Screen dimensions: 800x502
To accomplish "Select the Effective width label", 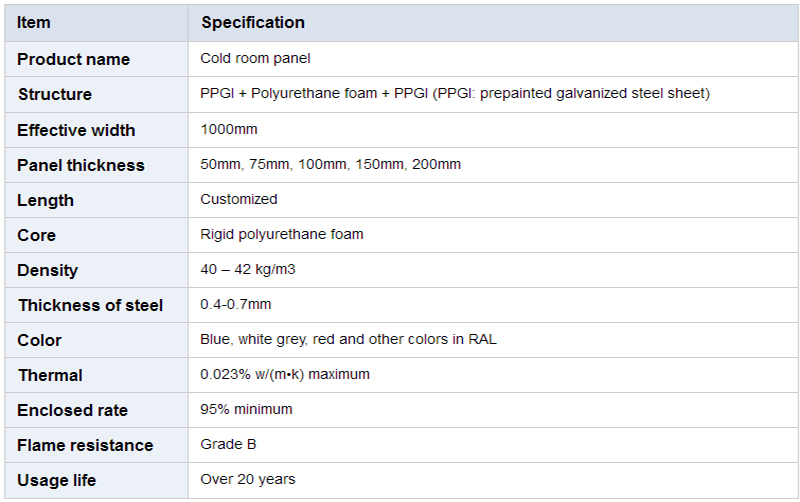I will (x=76, y=130).
